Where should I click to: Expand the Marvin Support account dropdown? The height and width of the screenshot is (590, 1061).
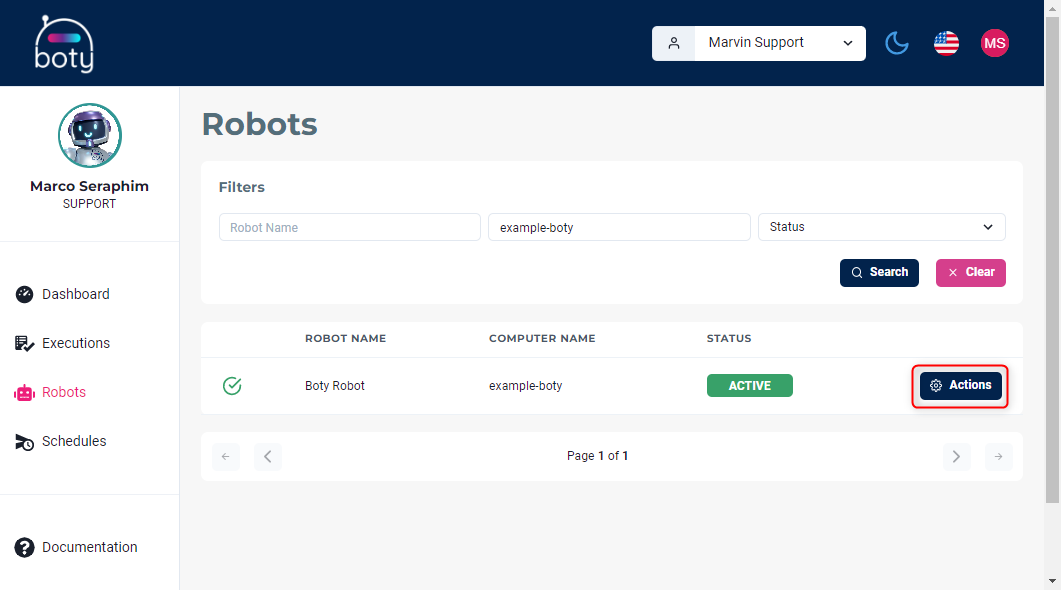[779, 43]
